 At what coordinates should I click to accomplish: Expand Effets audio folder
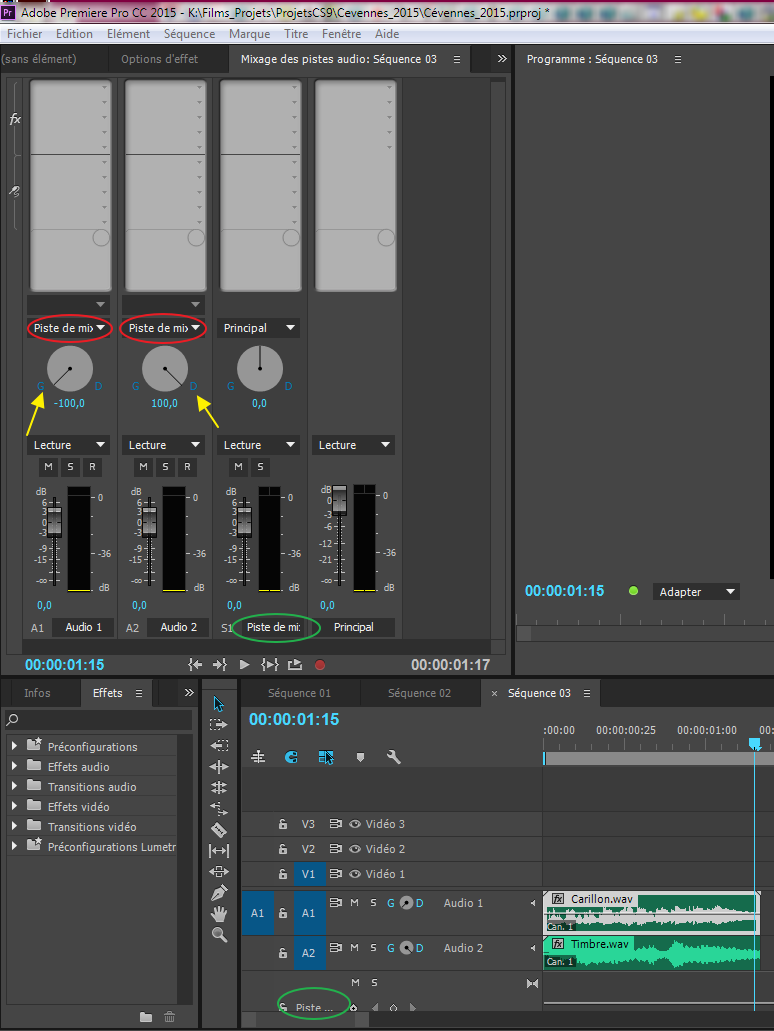tap(14, 766)
